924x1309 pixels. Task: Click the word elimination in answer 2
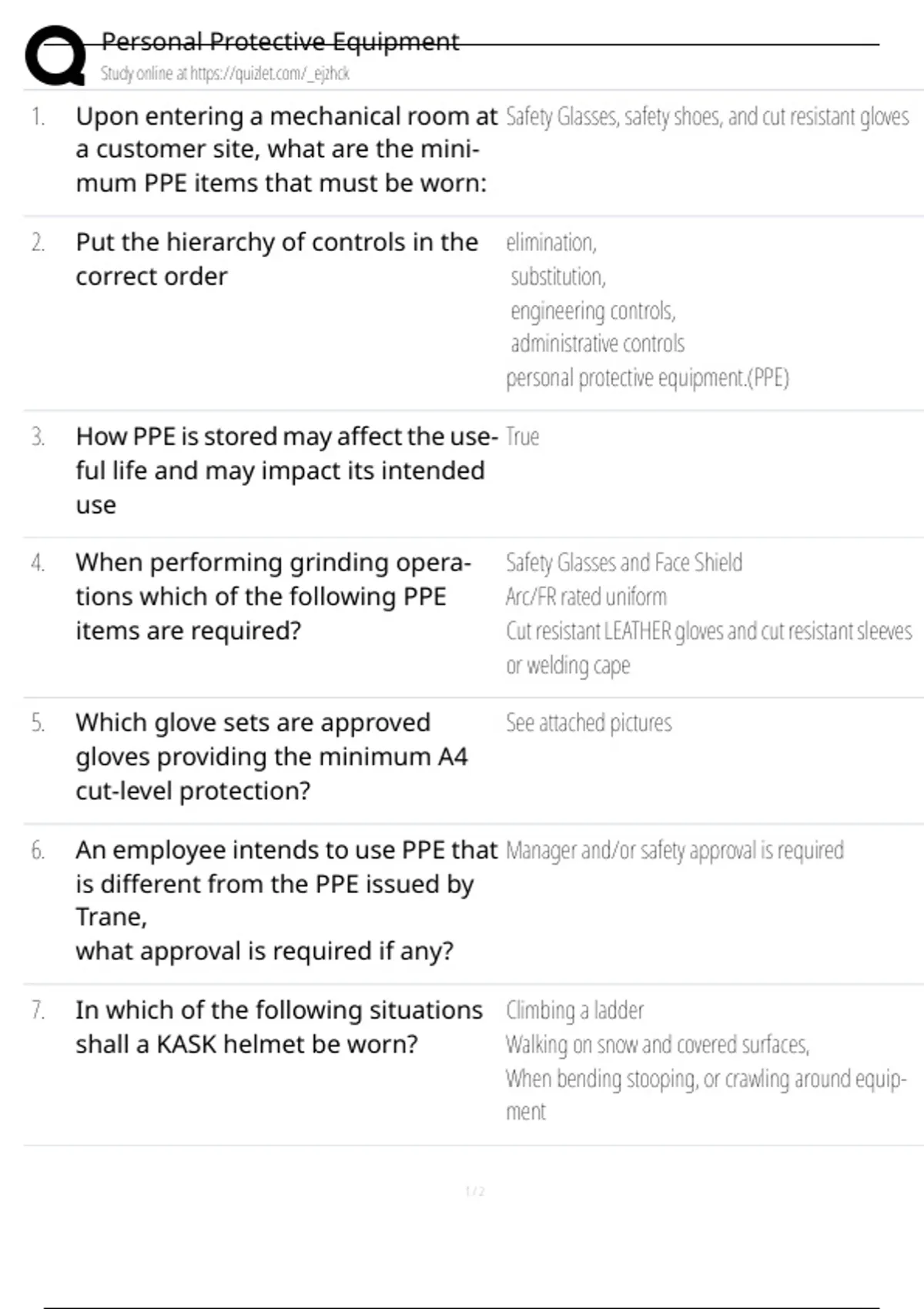point(551,243)
